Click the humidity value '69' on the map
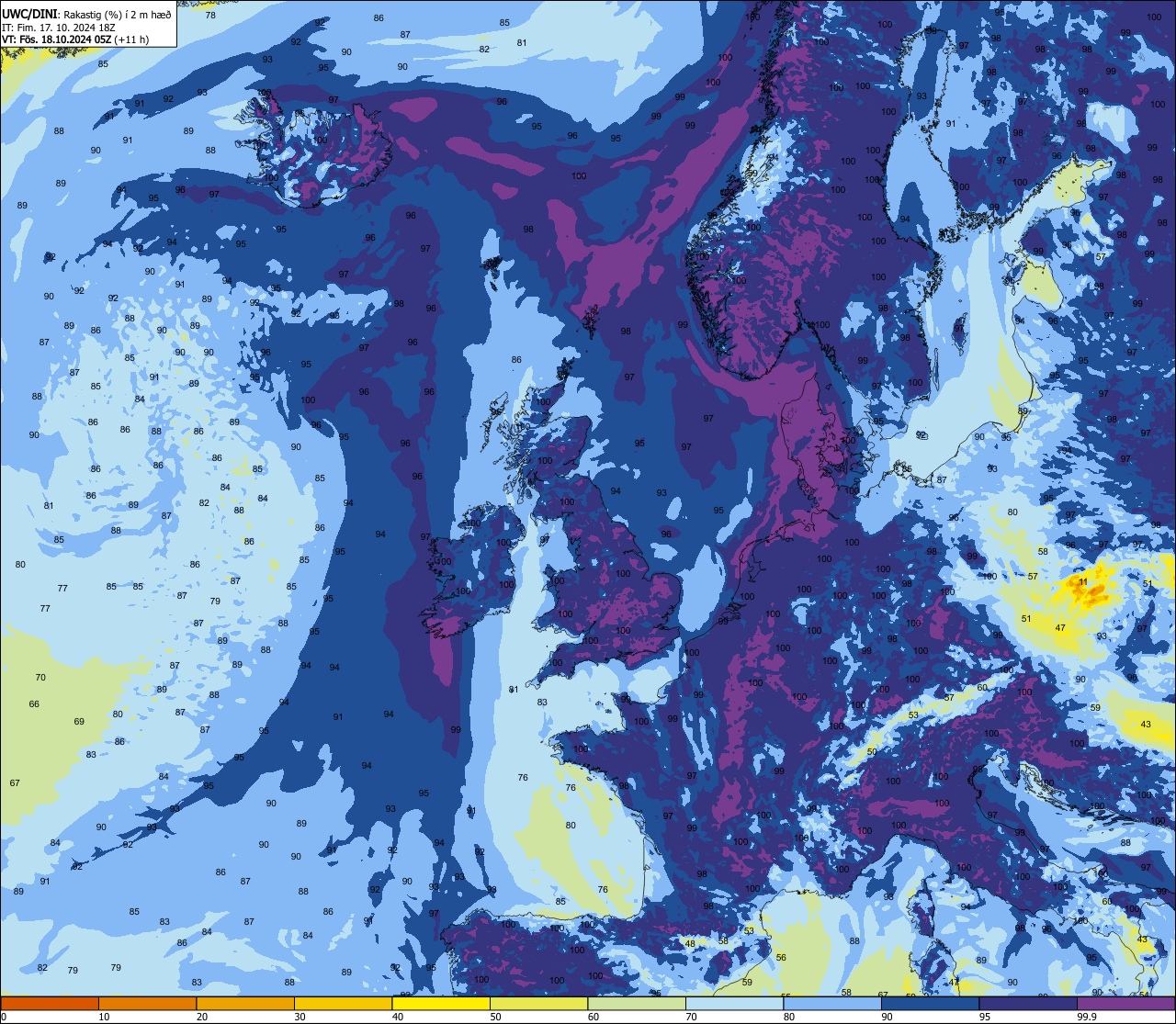 [x=79, y=722]
